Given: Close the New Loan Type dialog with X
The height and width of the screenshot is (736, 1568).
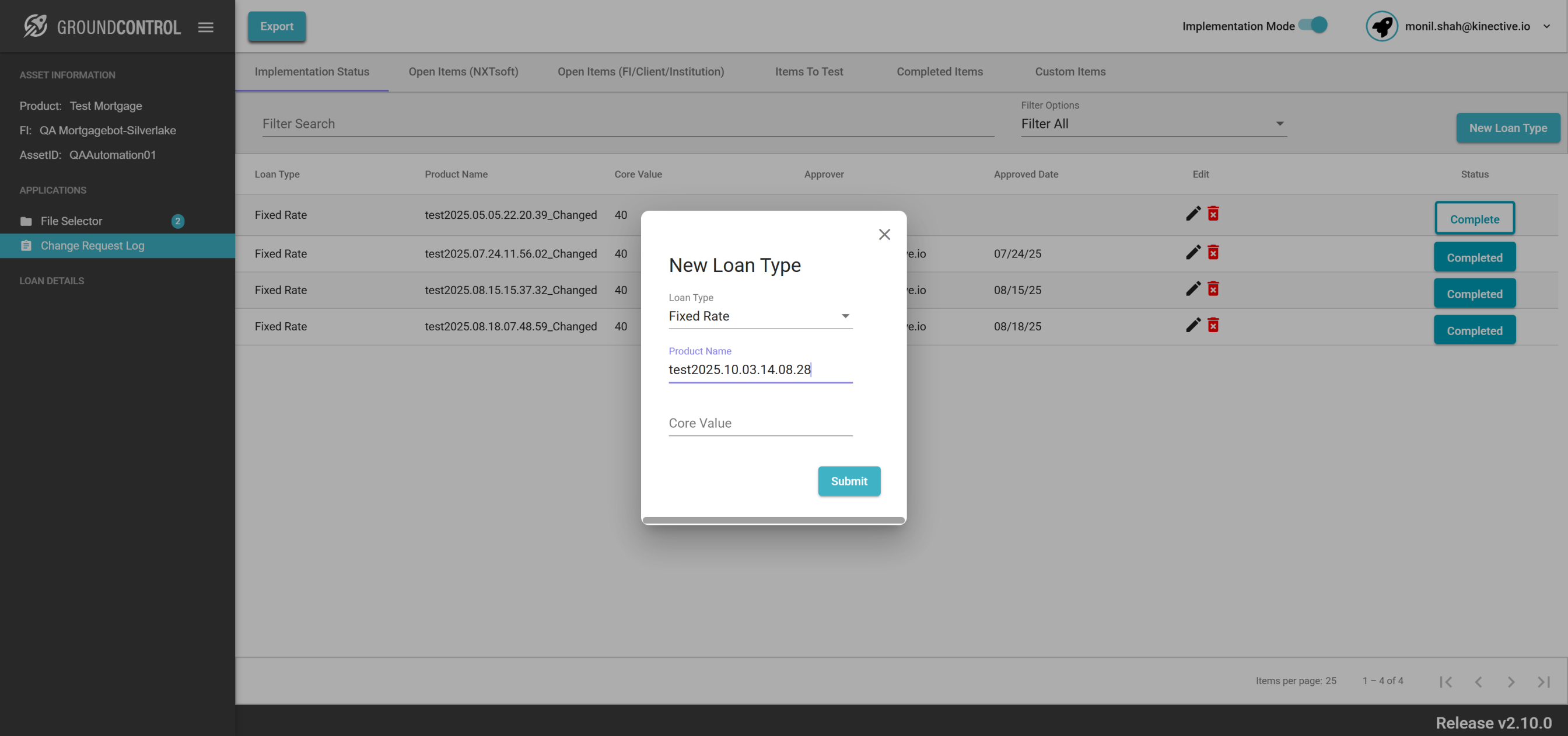Looking at the screenshot, I should [x=884, y=235].
